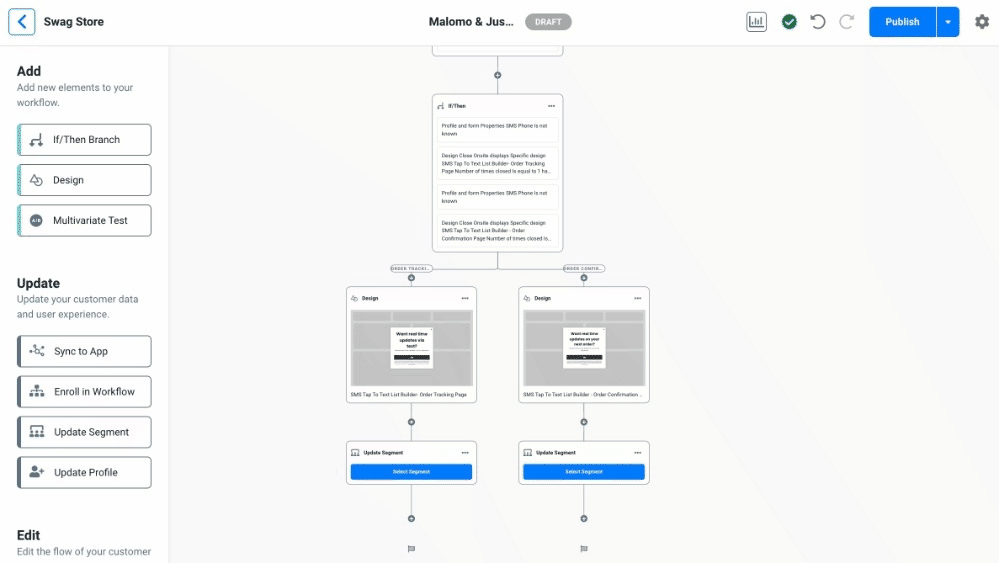
Task: Expand the Publish dropdown arrow
Action: point(947,22)
